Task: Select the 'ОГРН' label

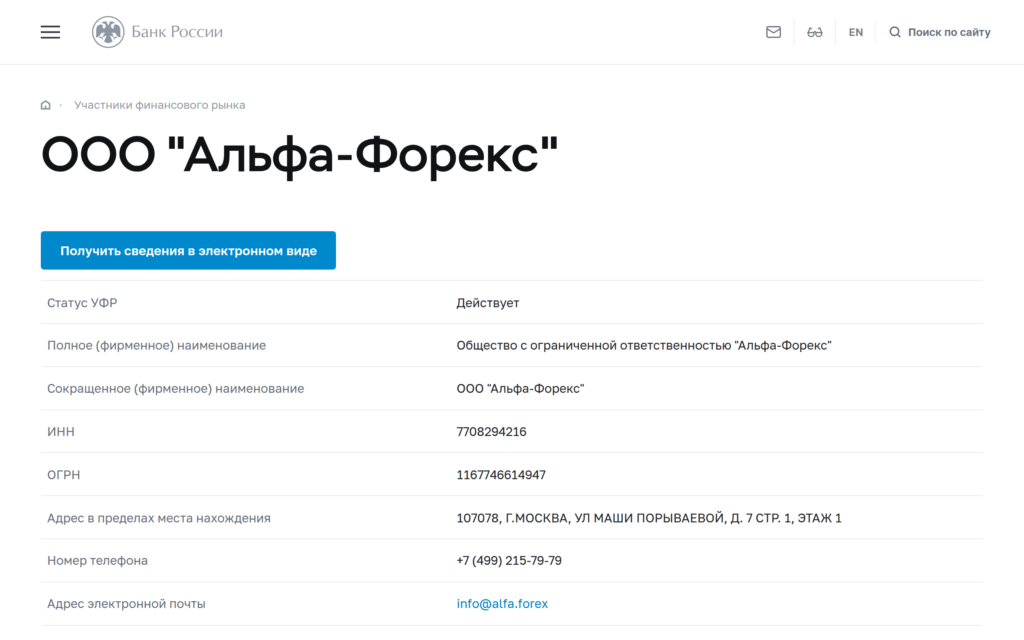Action: 63,475
